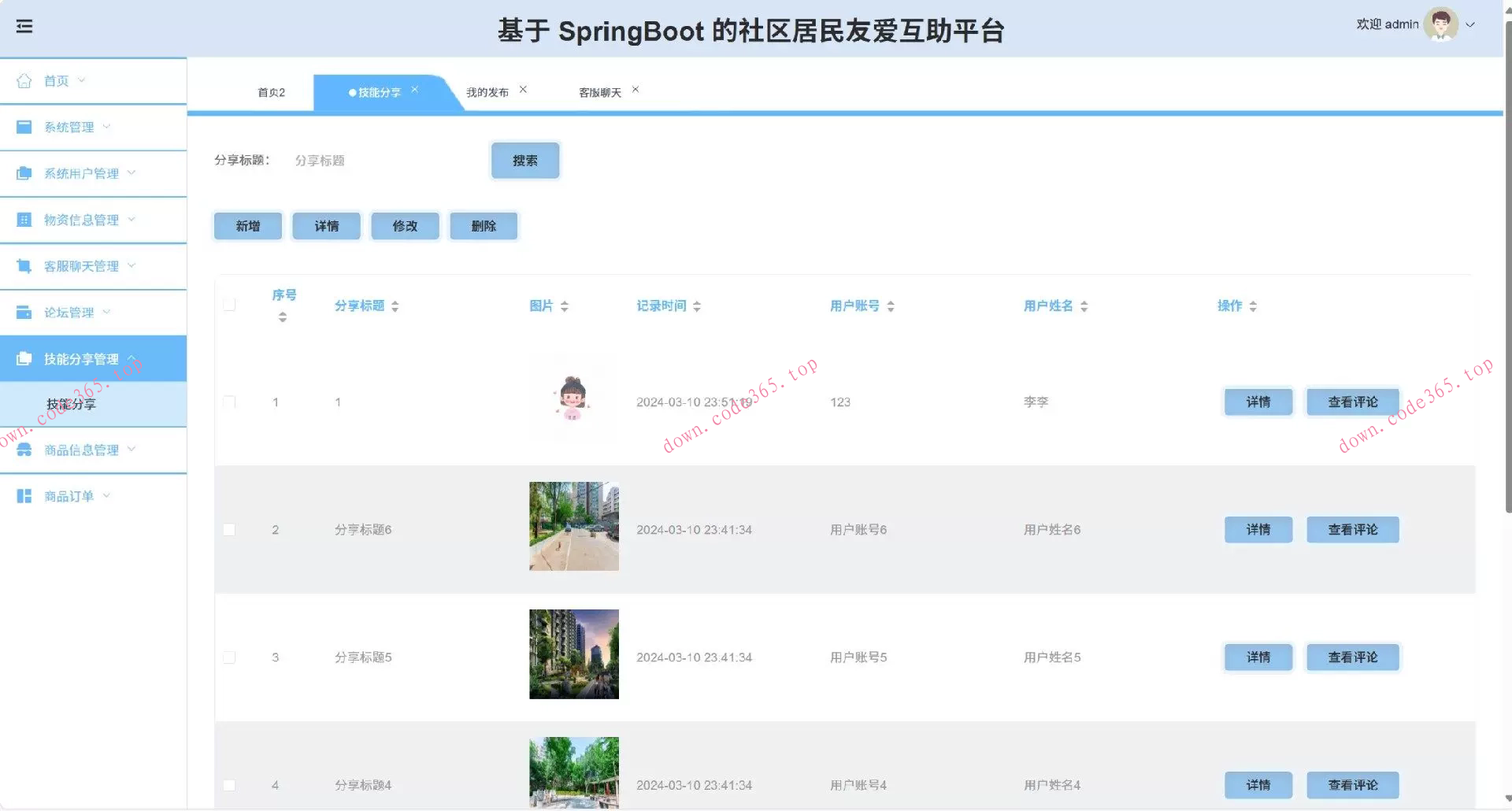
Task: Close the 技能分享 tab
Action: tap(415, 90)
